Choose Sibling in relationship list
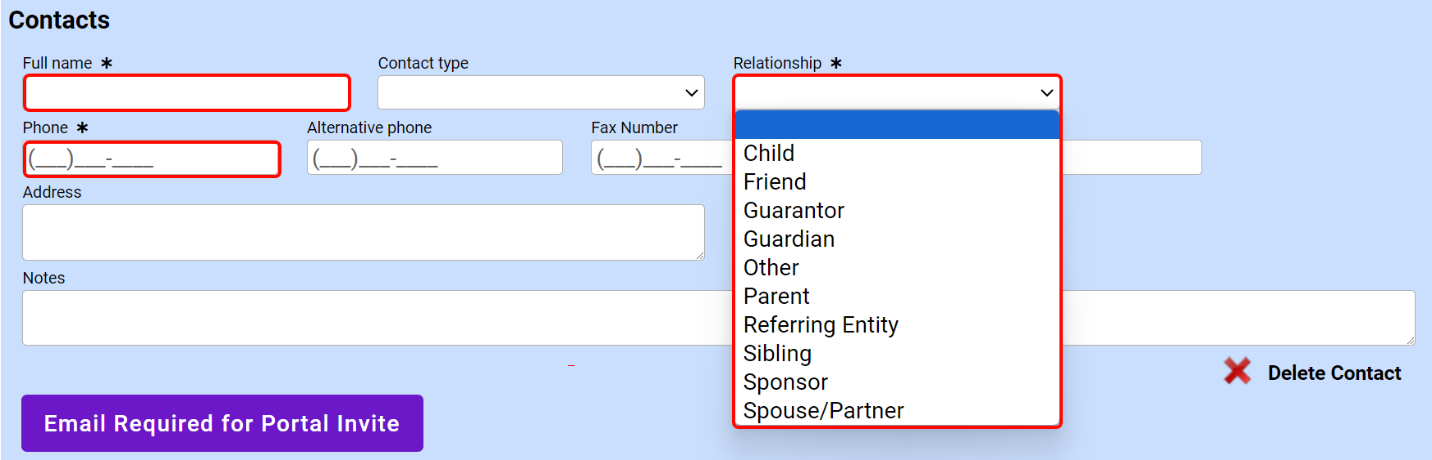Image resolution: width=1432 pixels, height=460 pixels. point(778,354)
